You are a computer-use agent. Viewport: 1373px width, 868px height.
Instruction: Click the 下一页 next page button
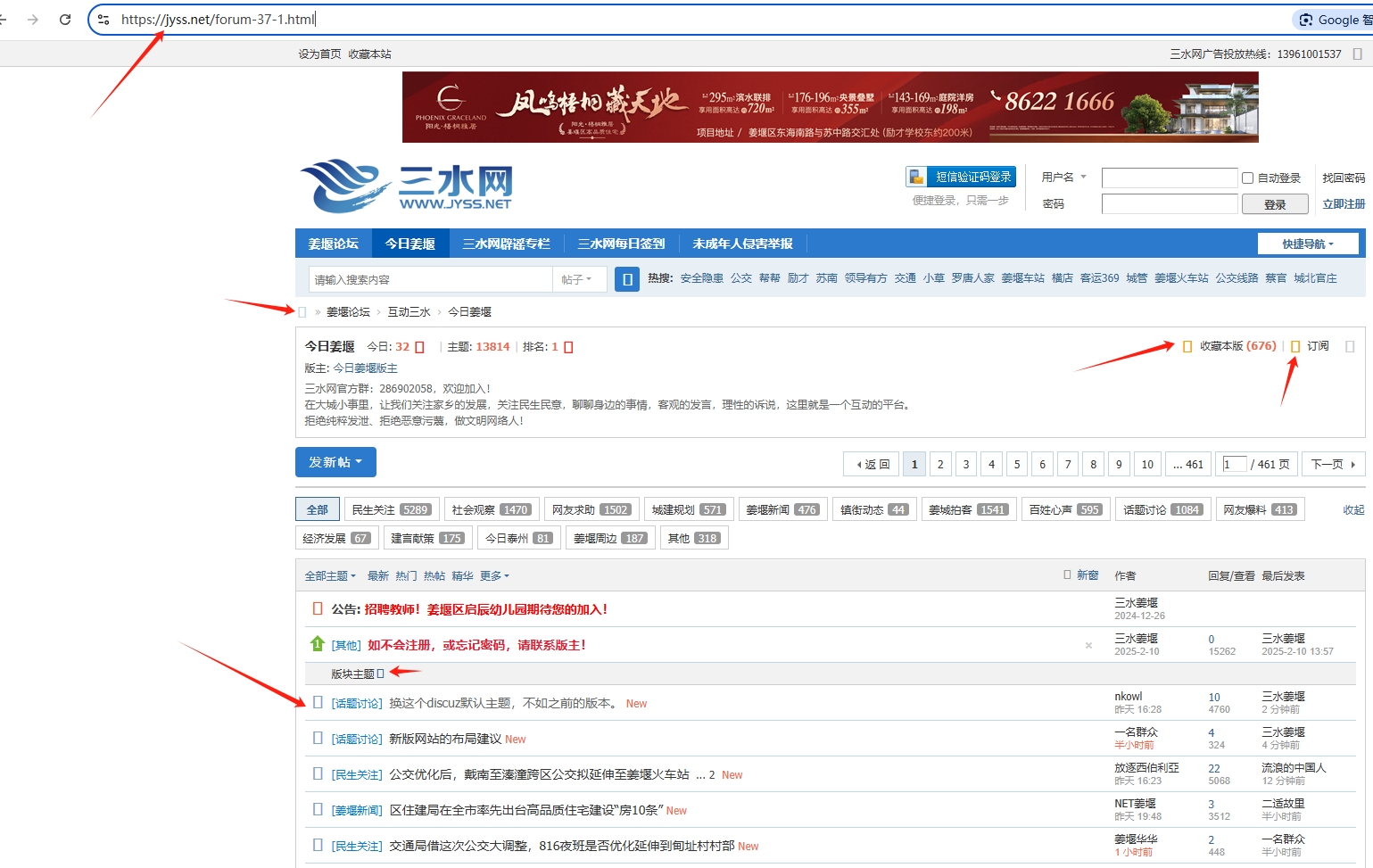(1334, 464)
